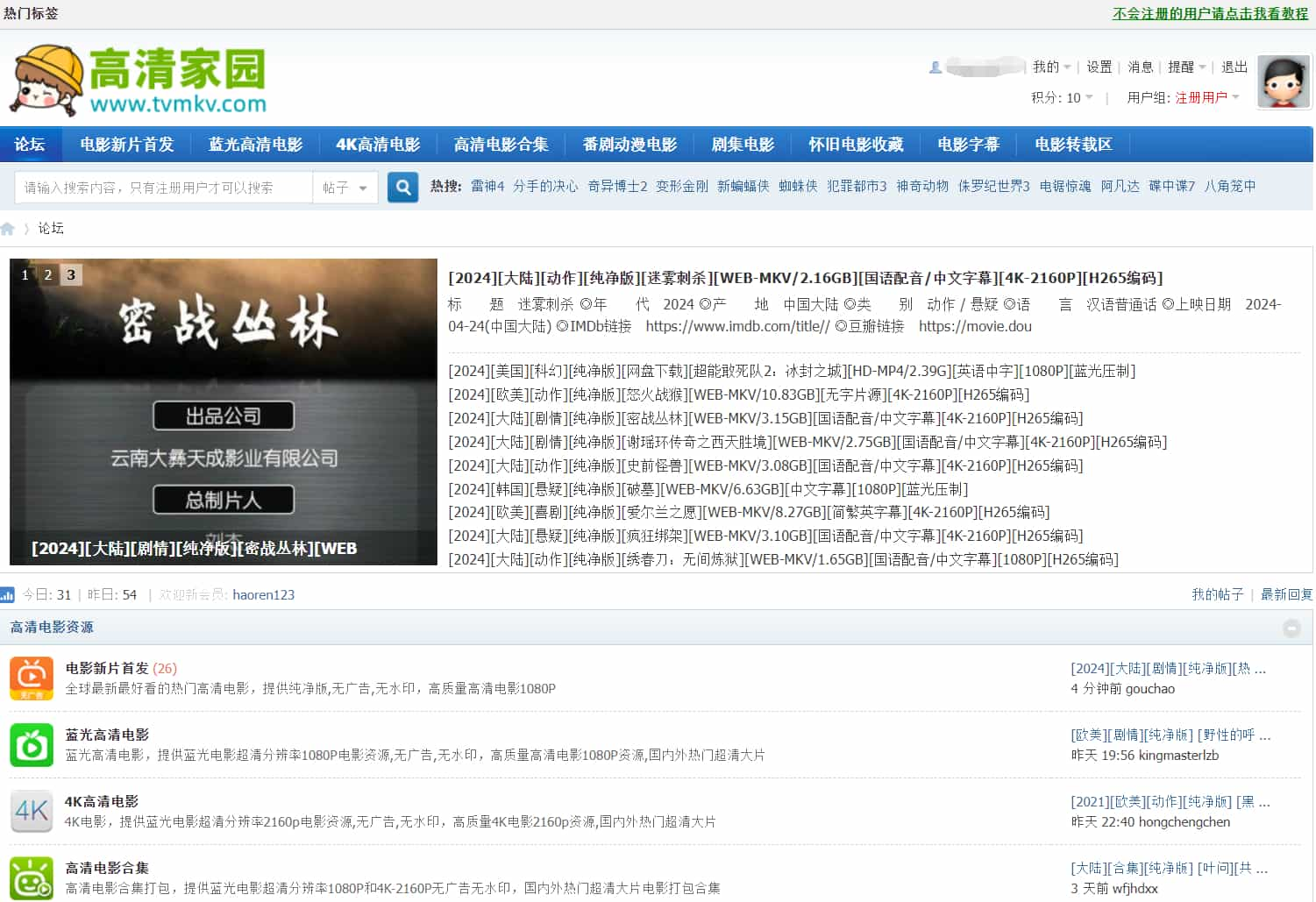This screenshot has height=902, width=1316.
Task: Switch to slide 1 of the slideshow
Action: coord(25,274)
